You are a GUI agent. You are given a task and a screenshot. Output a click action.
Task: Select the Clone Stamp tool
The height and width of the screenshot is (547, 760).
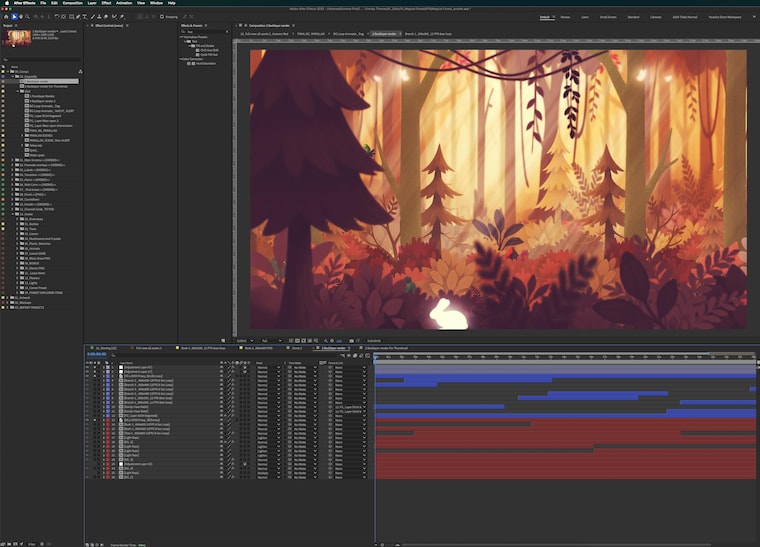(99, 16)
